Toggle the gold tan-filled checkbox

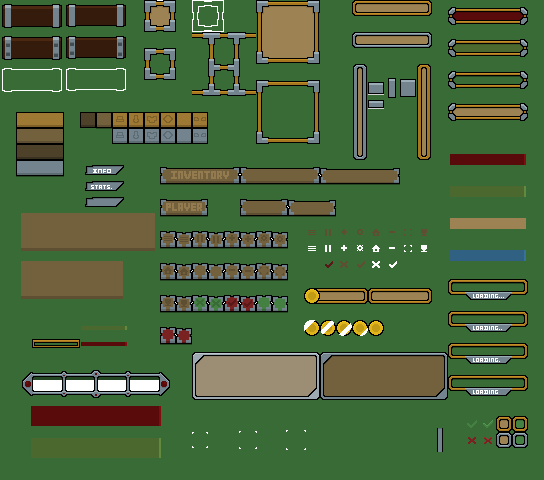504,424
